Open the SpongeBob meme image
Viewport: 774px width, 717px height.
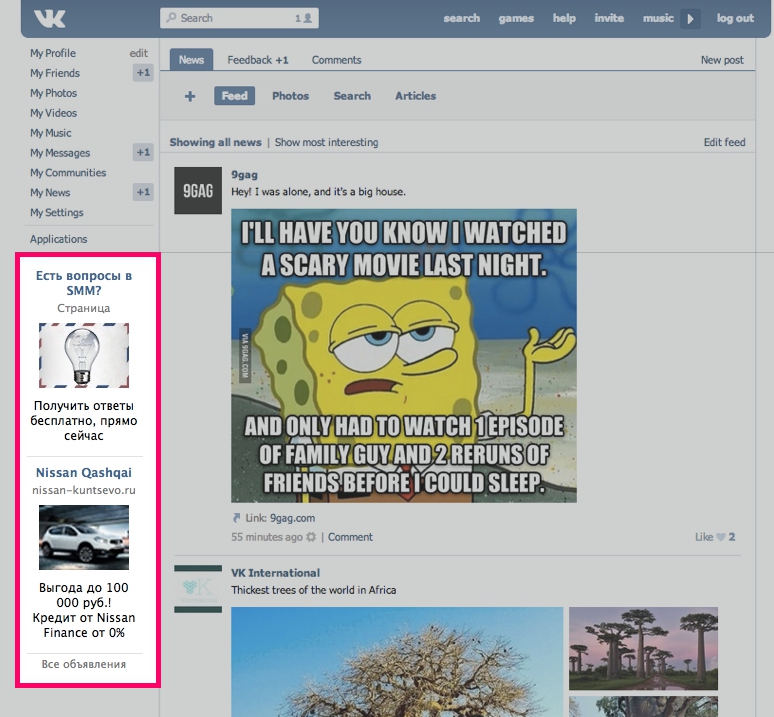click(x=404, y=356)
